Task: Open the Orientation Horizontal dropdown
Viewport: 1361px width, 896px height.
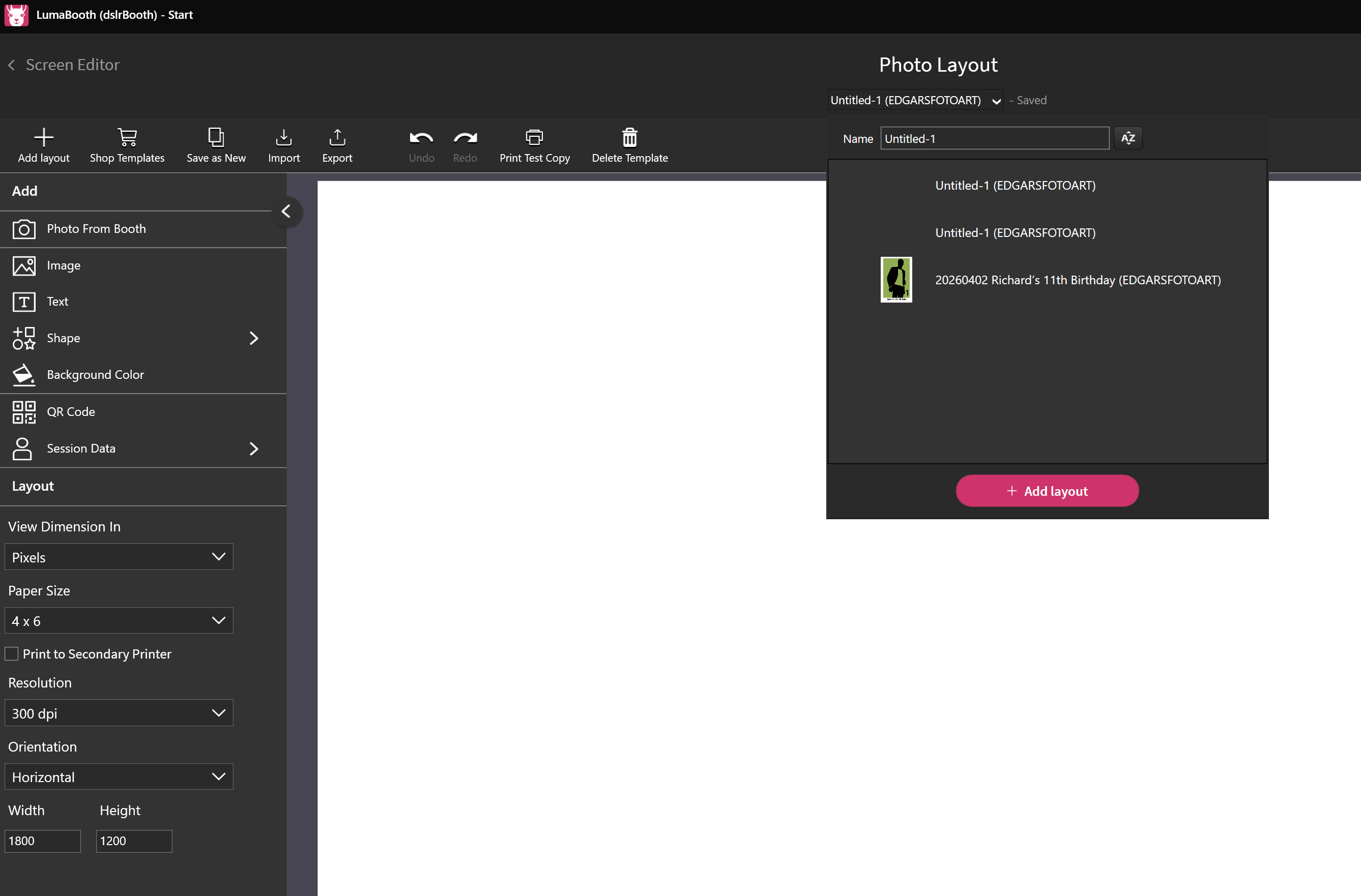Action: tap(119, 777)
